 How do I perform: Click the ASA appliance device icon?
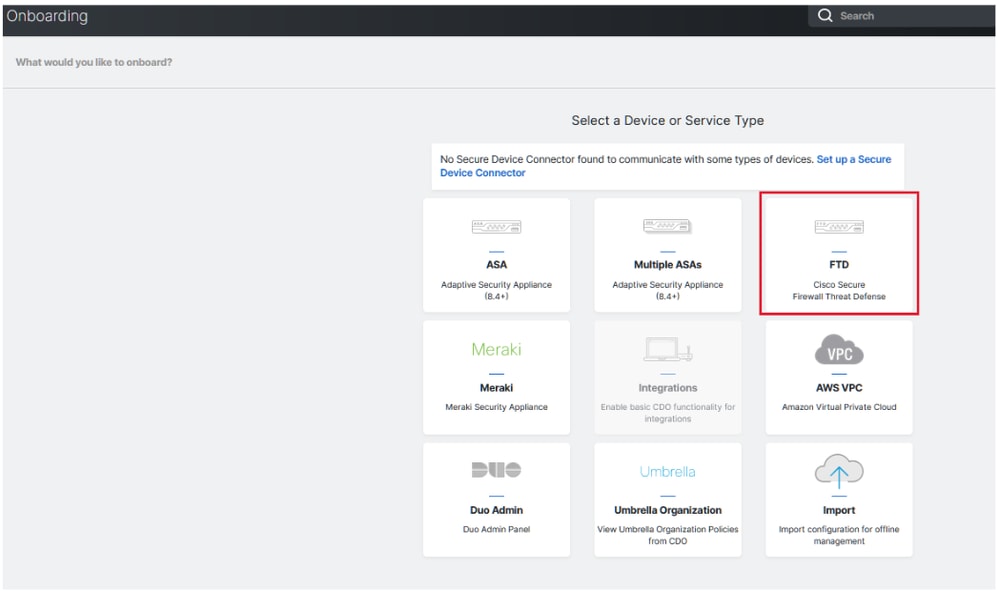(496, 227)
